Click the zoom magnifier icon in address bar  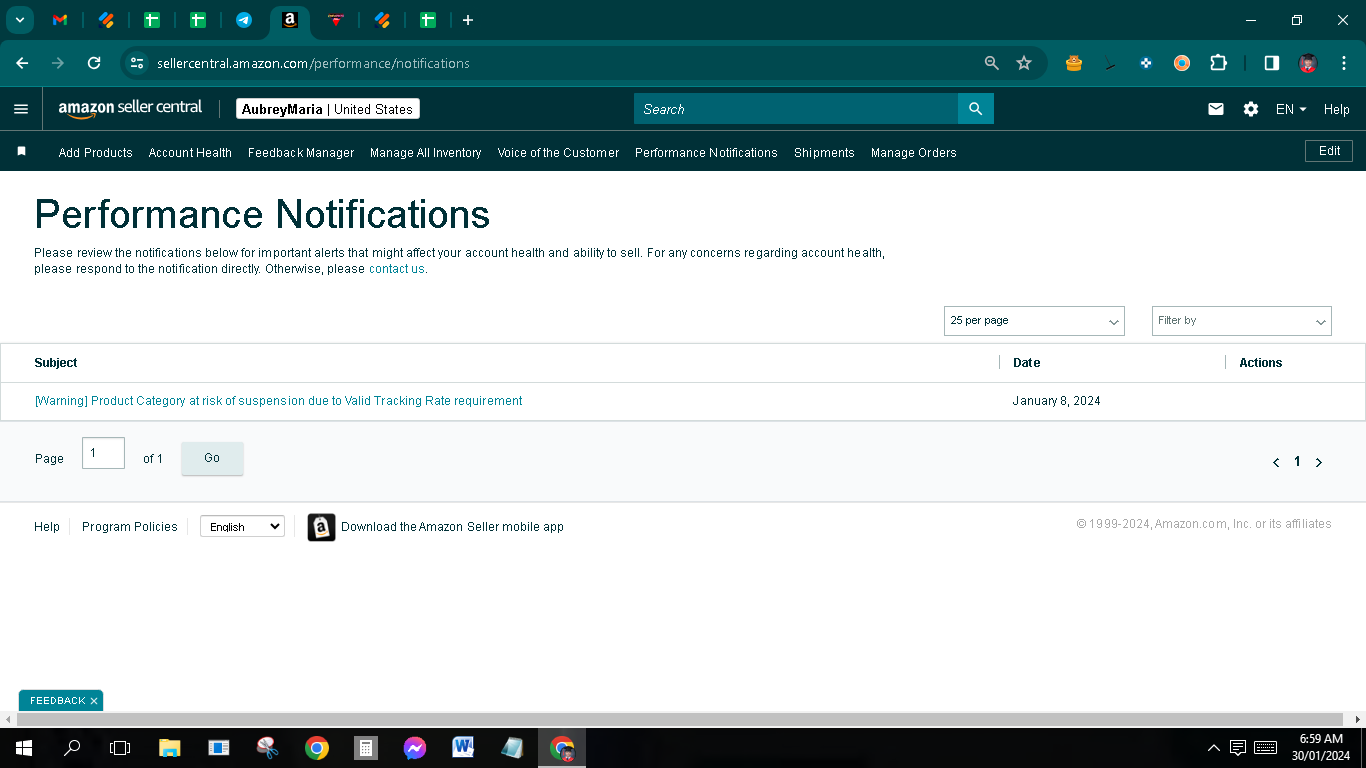point(992,63)
